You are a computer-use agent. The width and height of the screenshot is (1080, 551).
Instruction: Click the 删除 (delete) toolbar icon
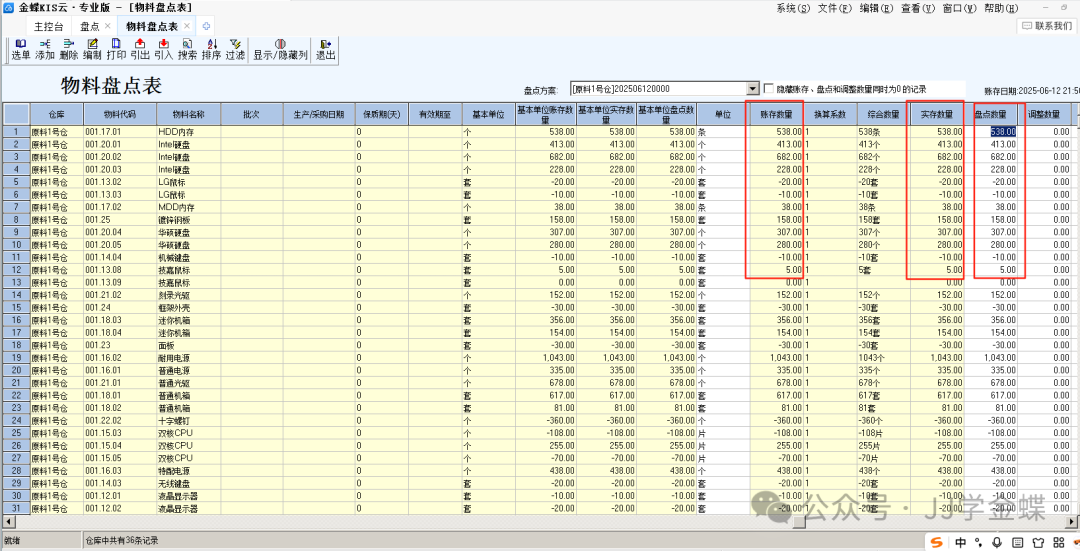pos(69,49)
